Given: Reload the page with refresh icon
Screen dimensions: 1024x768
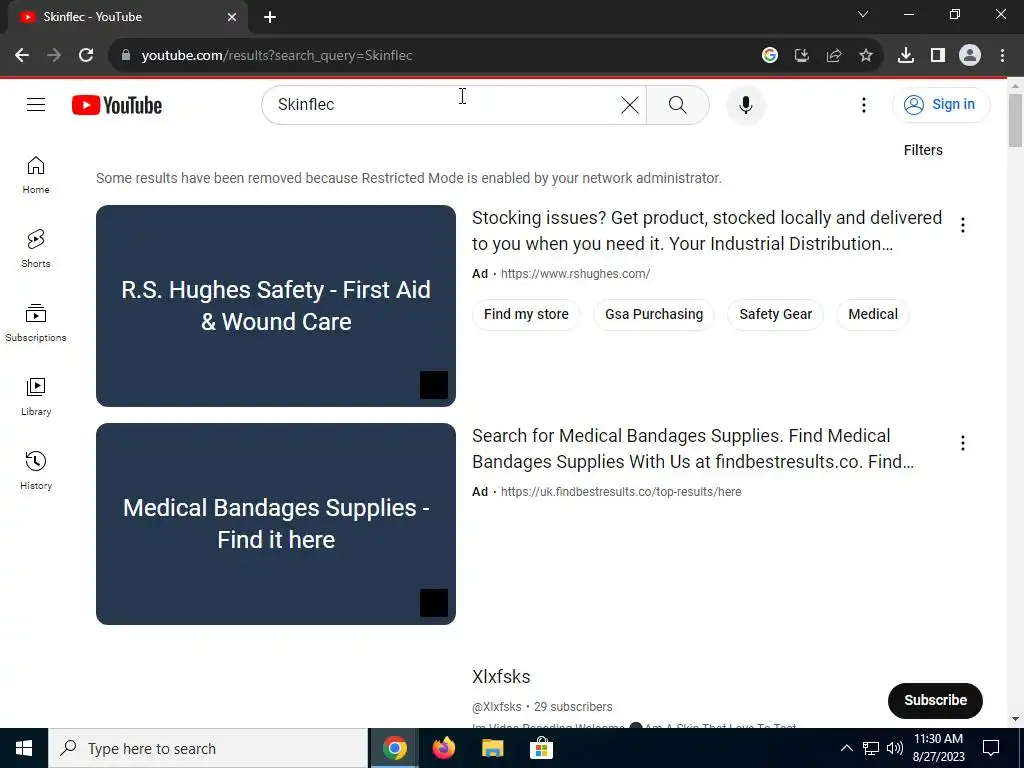Looking at the screenshot, I should coord(86,56).
